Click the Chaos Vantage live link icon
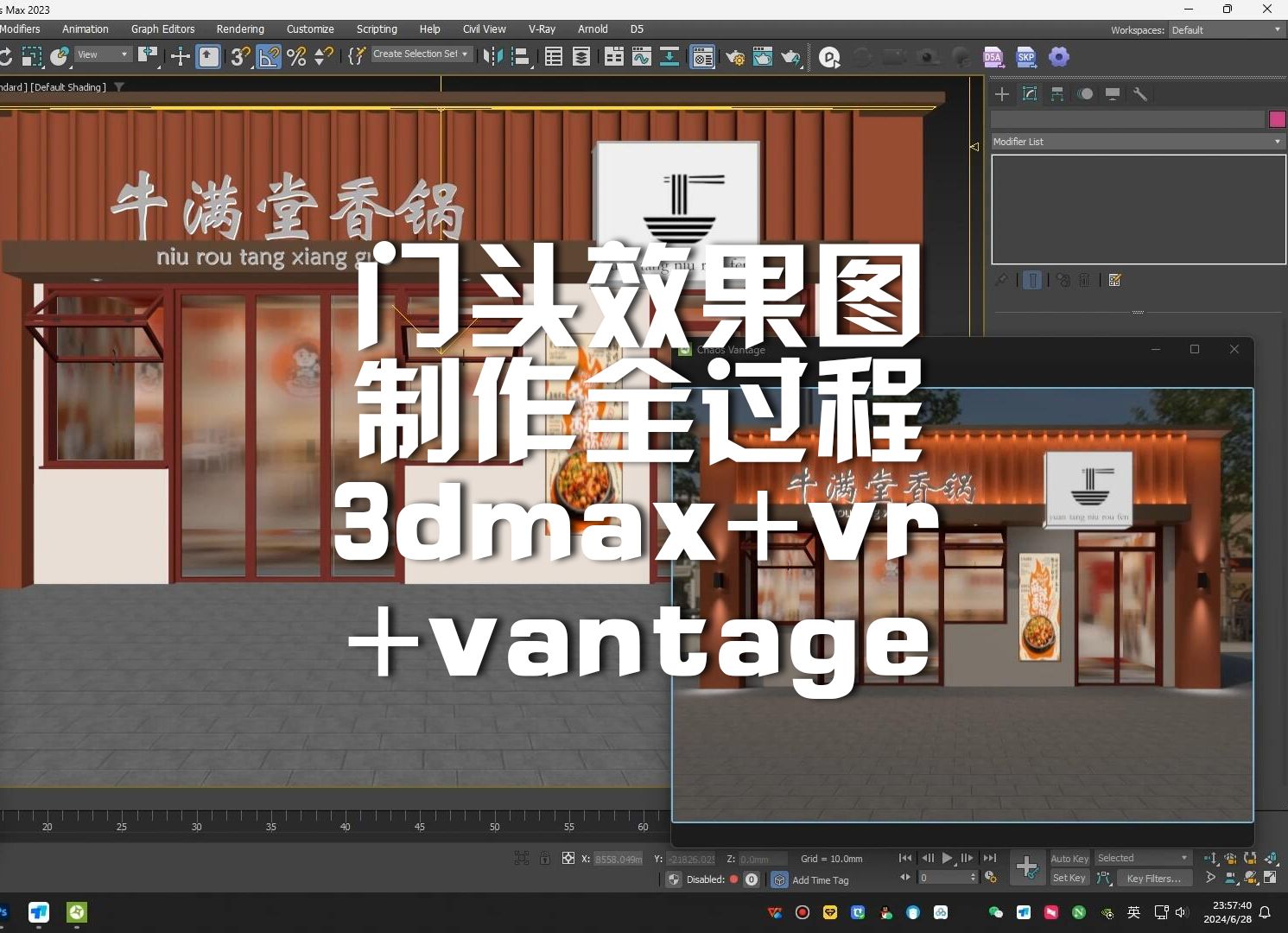Screen dimensions: 1288x933 point(829,58)
